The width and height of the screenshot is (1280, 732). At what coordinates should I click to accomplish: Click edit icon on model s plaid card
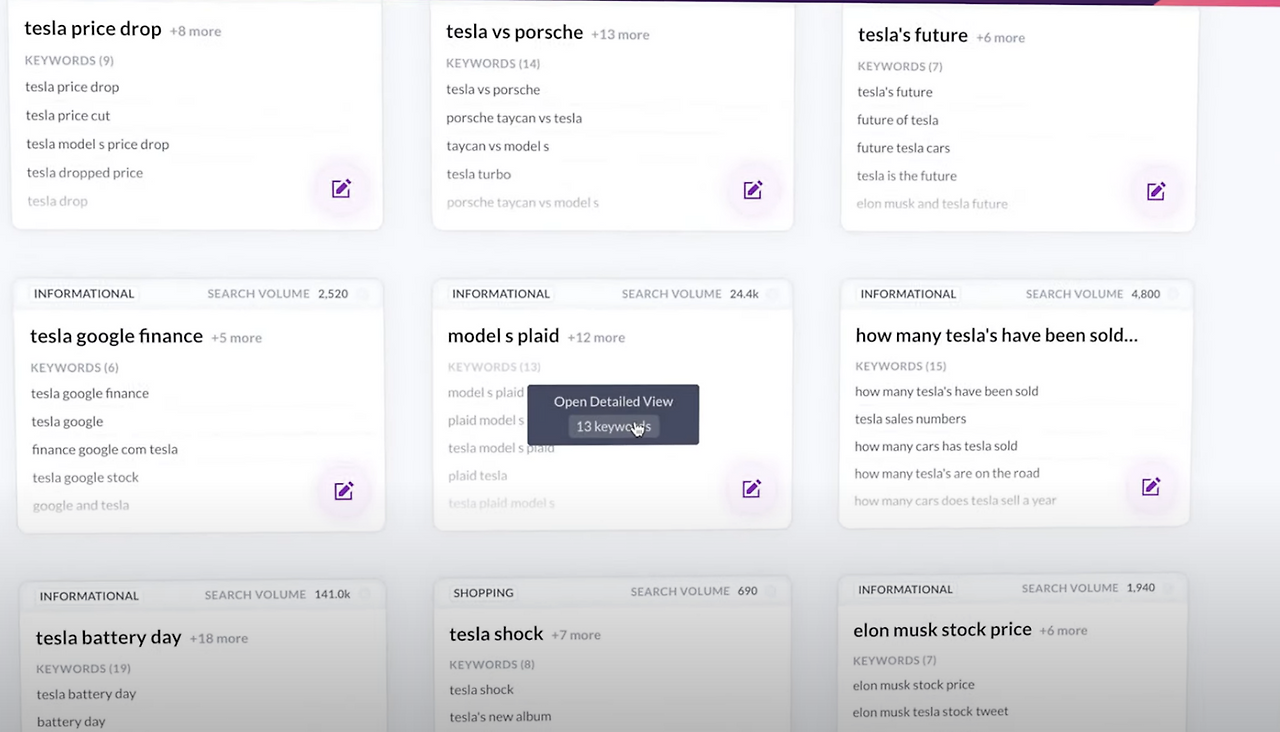752,489
